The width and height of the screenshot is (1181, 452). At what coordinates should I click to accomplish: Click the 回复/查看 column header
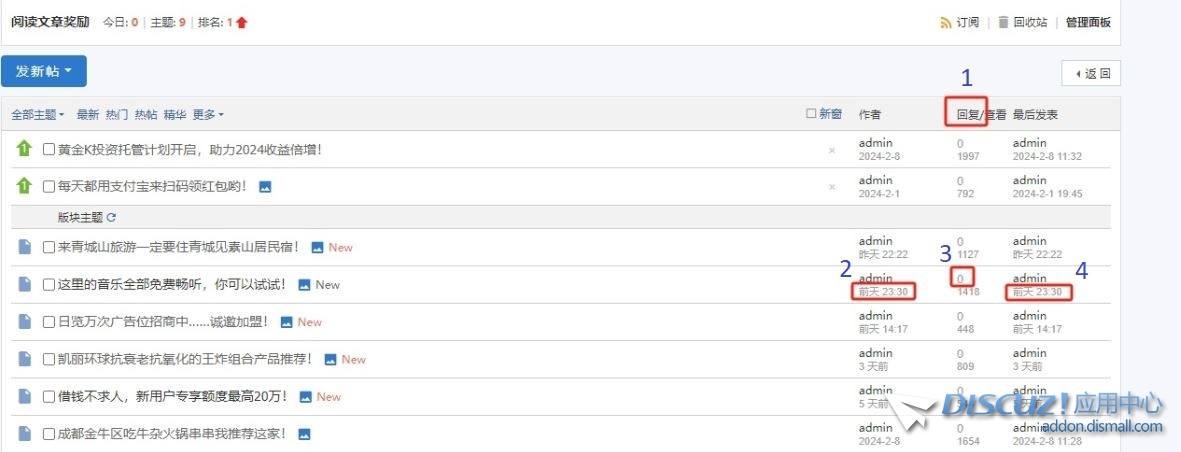click(967, 115)
